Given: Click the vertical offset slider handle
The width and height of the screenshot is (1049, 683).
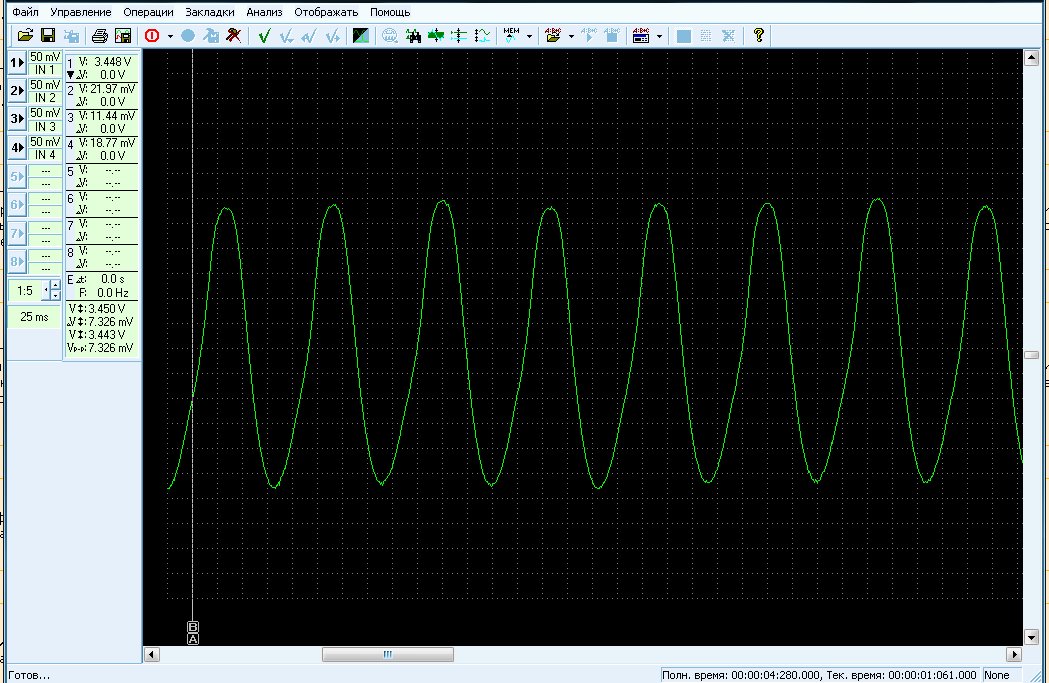Looking at the screenshot, I should [x=1031, y=355].
